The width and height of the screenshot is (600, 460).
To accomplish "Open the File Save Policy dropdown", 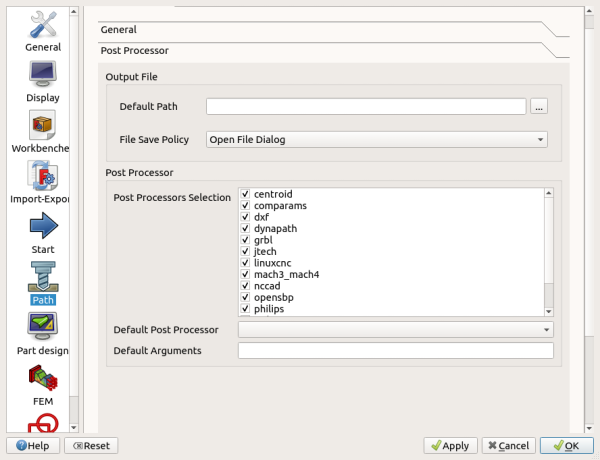I will [x=377, y=140].
